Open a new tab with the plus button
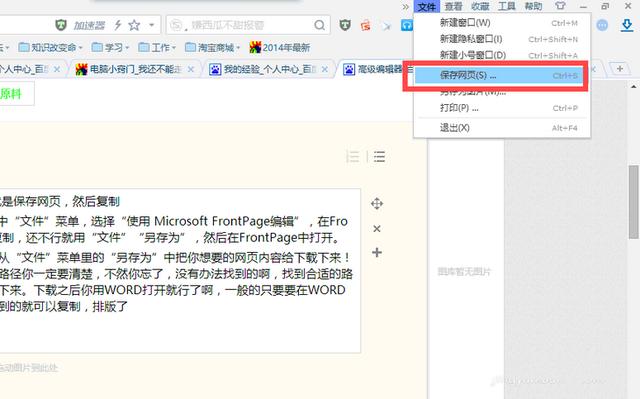This screenshot has width=640, height=399. (x=620, y=69)
